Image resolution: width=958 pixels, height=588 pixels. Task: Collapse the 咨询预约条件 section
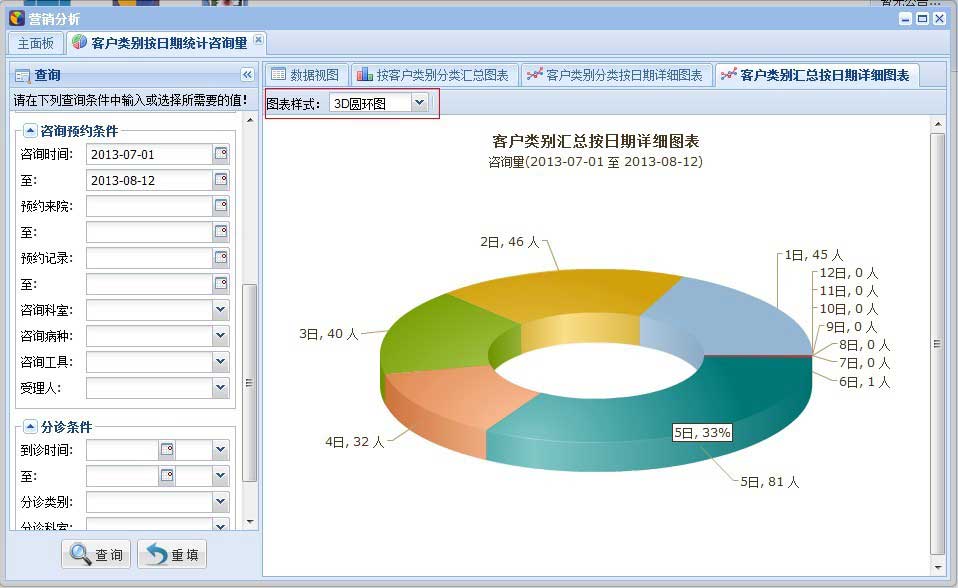(x=30, y=130)
